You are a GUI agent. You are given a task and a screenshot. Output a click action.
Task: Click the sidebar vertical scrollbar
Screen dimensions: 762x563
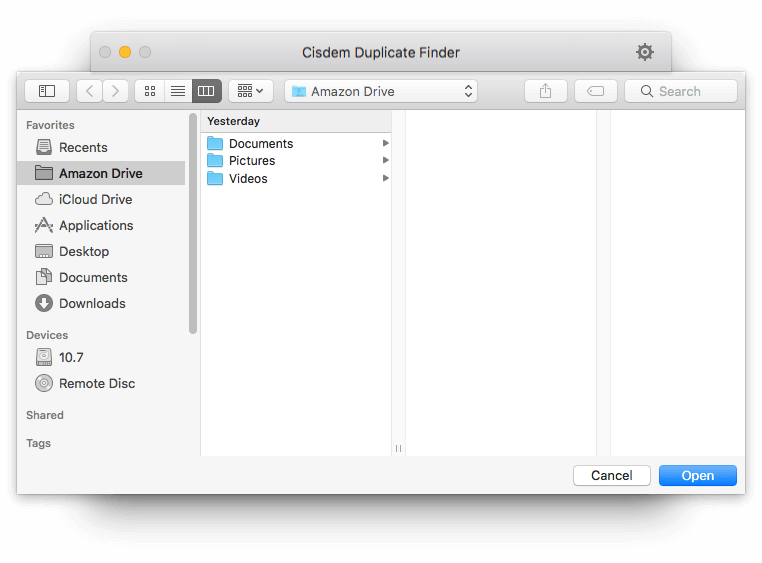(193, 223)
